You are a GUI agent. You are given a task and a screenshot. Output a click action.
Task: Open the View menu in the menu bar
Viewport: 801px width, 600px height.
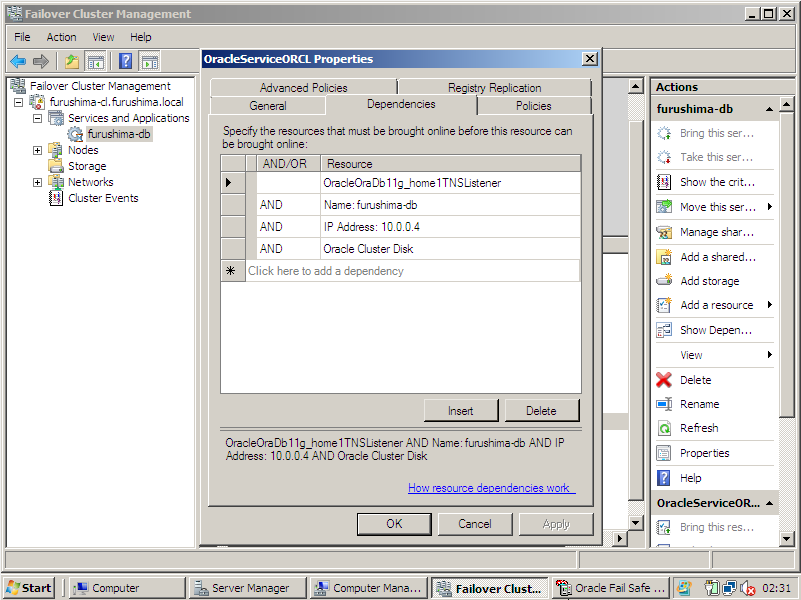click(x=103, y=37)
